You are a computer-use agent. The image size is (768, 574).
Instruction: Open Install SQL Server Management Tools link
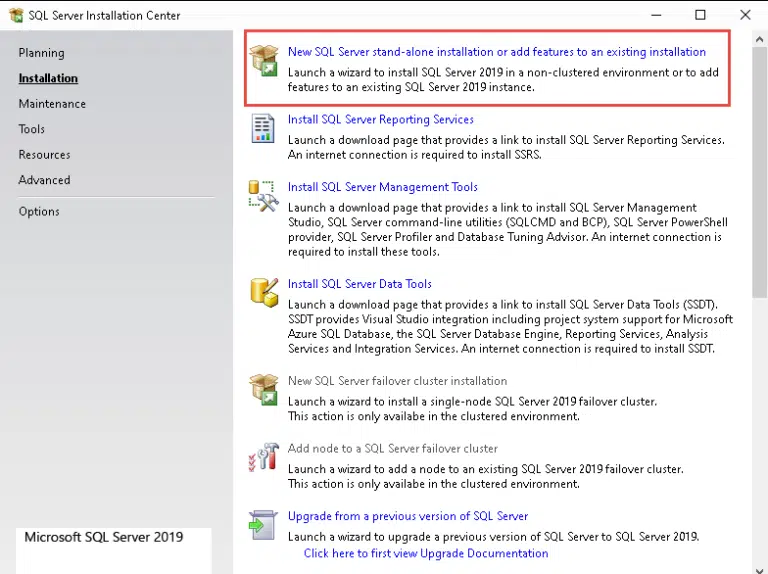coord(383,187)
